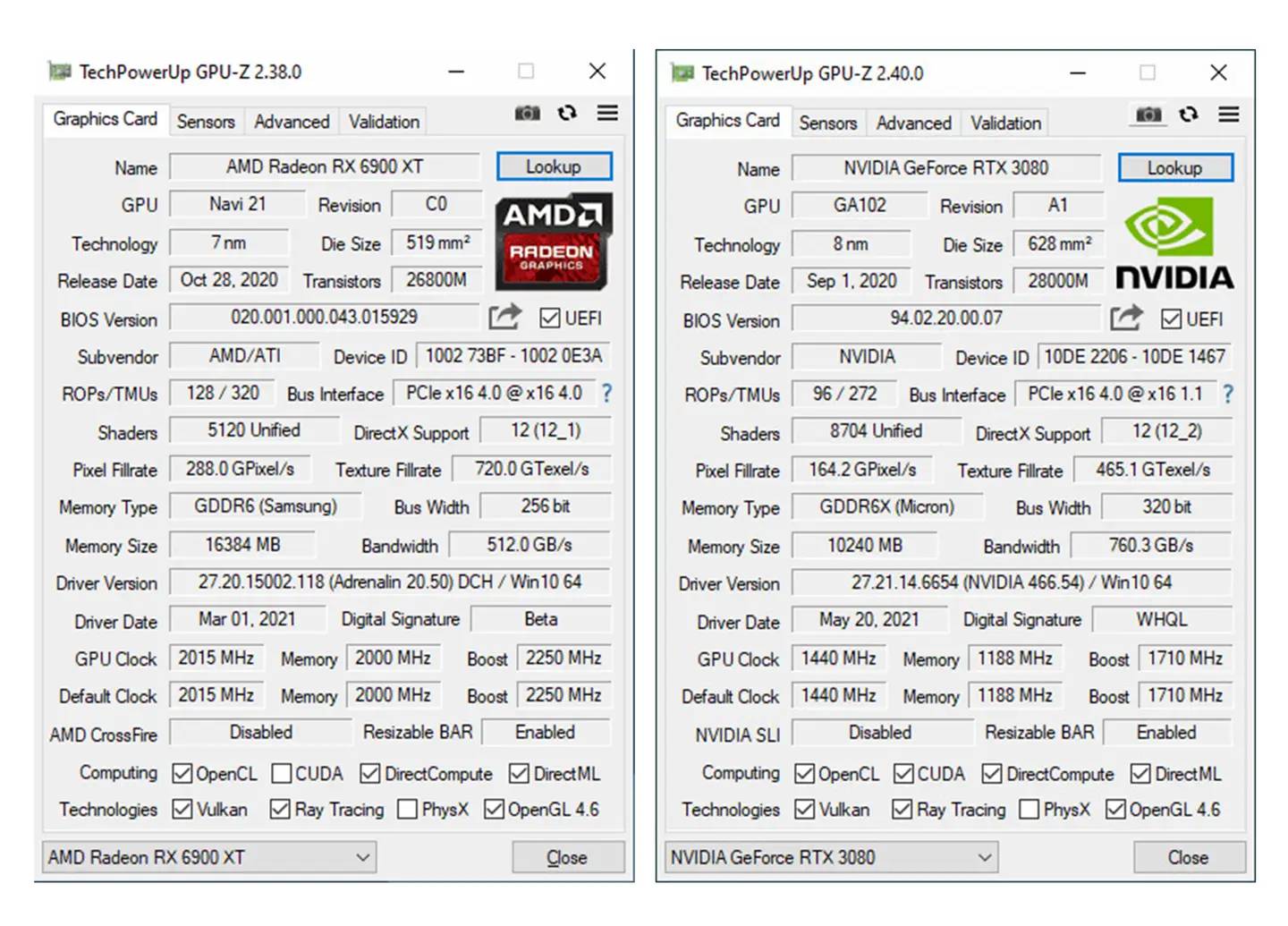The height and width of the screenshot is (926, 1288).
Task: Click Close in the NVIDIA GPU-Z window
Action: (x=1189, y=857)
